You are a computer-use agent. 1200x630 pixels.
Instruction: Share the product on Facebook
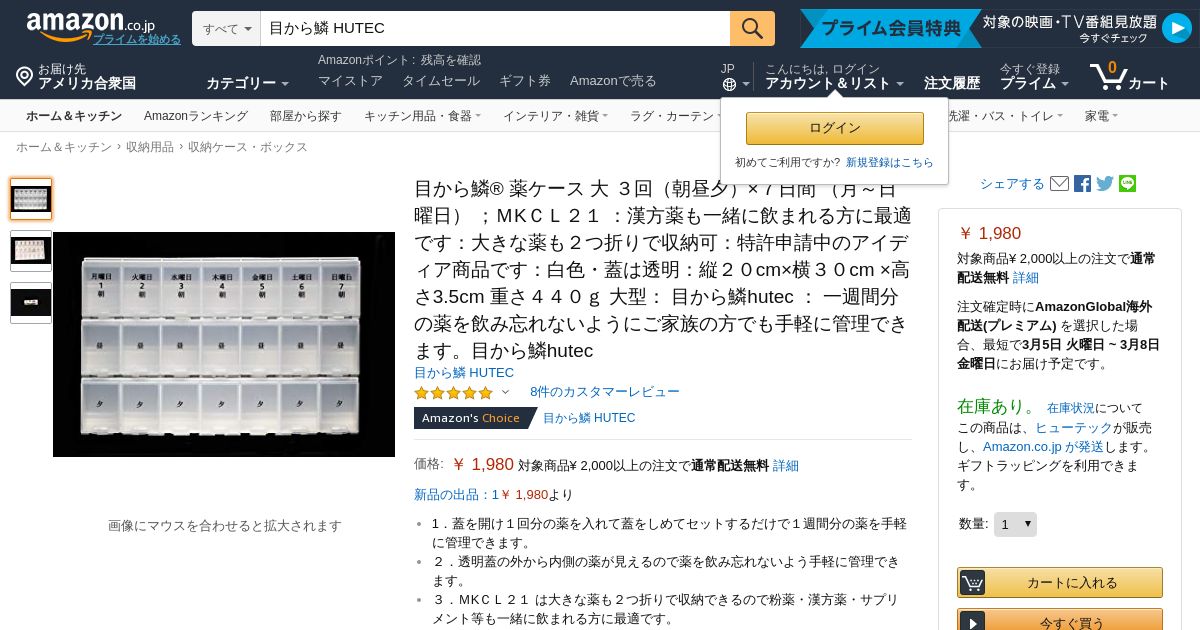tap(1082, 184)
